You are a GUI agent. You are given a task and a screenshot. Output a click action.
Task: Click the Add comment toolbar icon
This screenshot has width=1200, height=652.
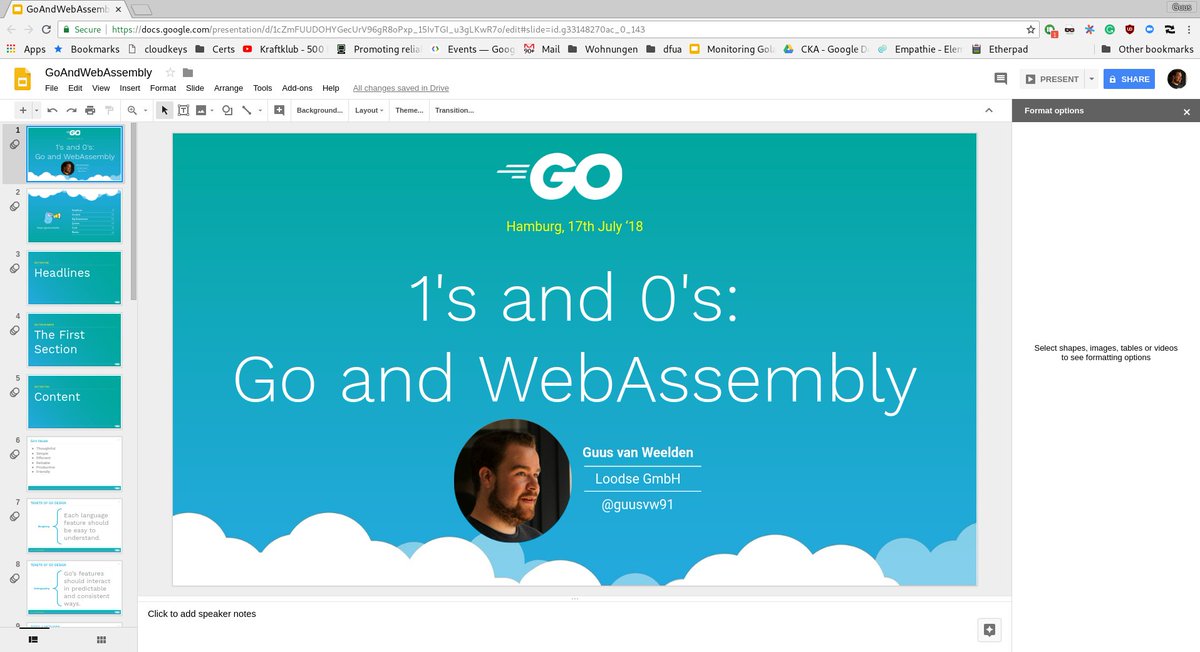pos(279,110)
